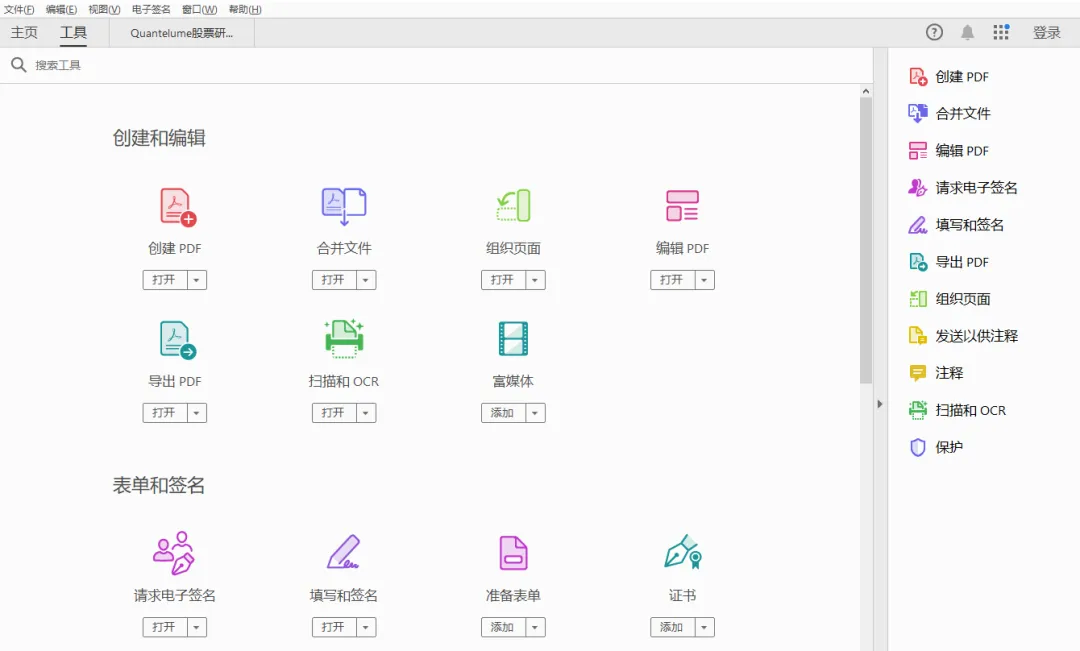The width and height of the screenshot is (1080, 651).
Task: Open 组织页面 from right sidebar
Action: [x=949, y=299]
